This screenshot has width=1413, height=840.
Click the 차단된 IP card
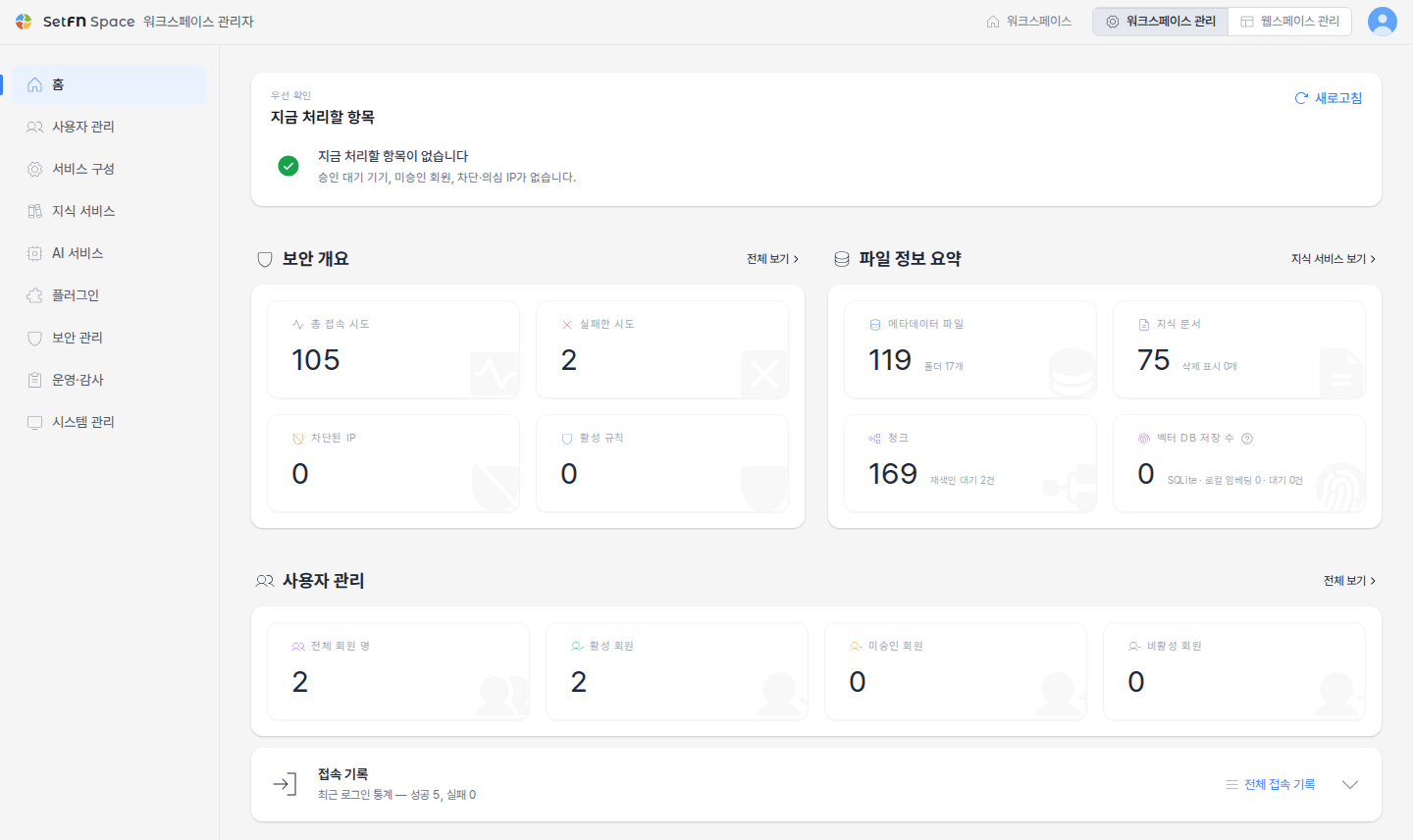click(393, 463)
